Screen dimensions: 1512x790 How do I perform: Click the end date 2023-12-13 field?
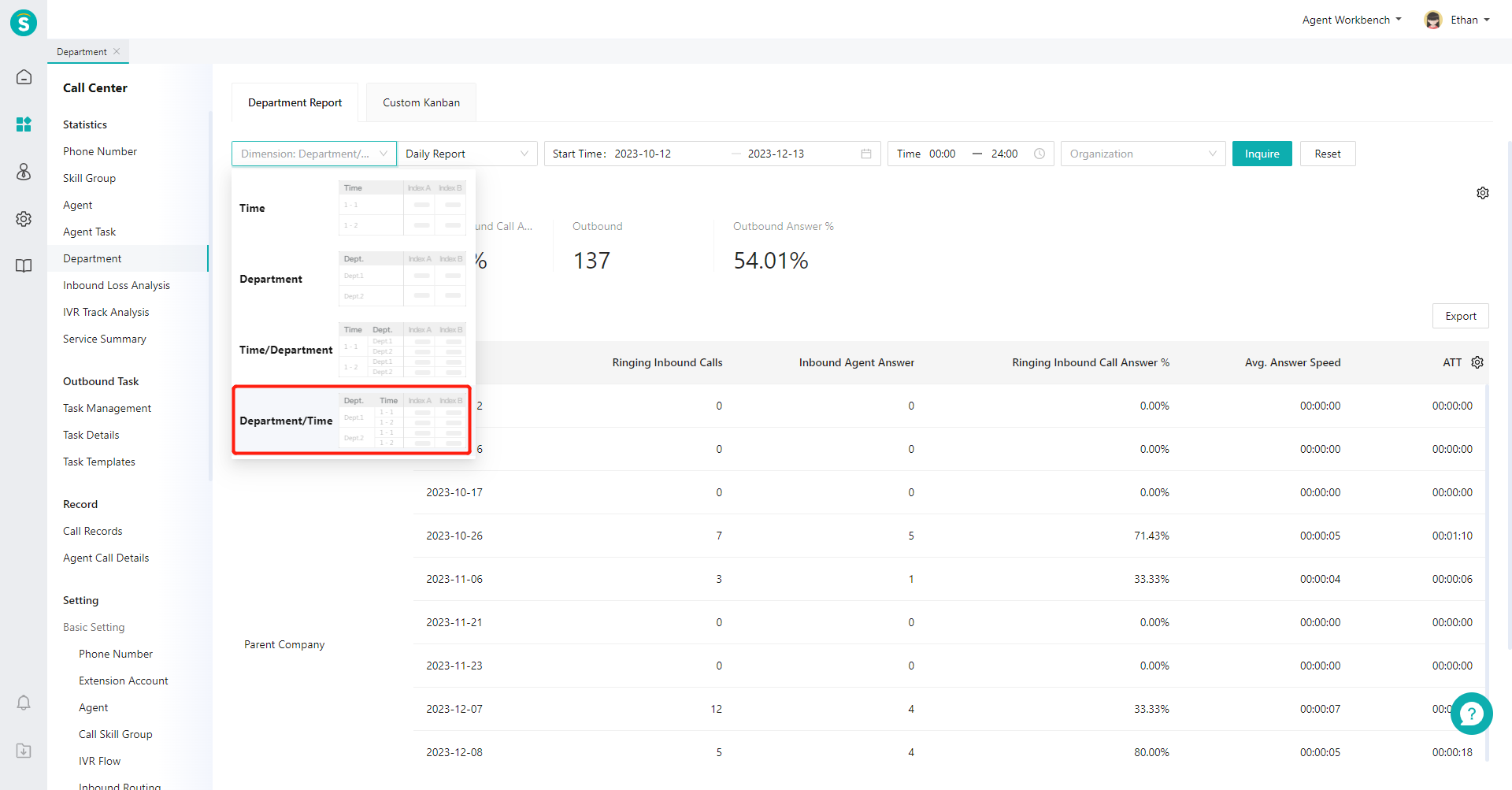pos(776,154)
